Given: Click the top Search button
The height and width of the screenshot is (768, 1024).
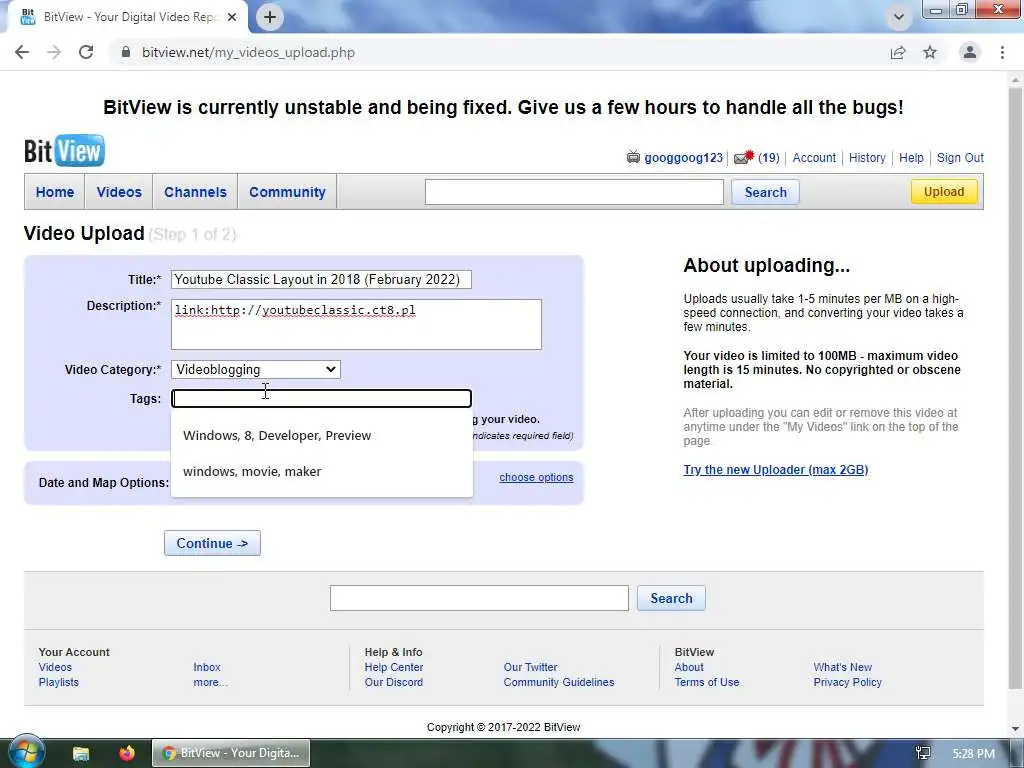Looking at the screenshot, I should [765, 192].
